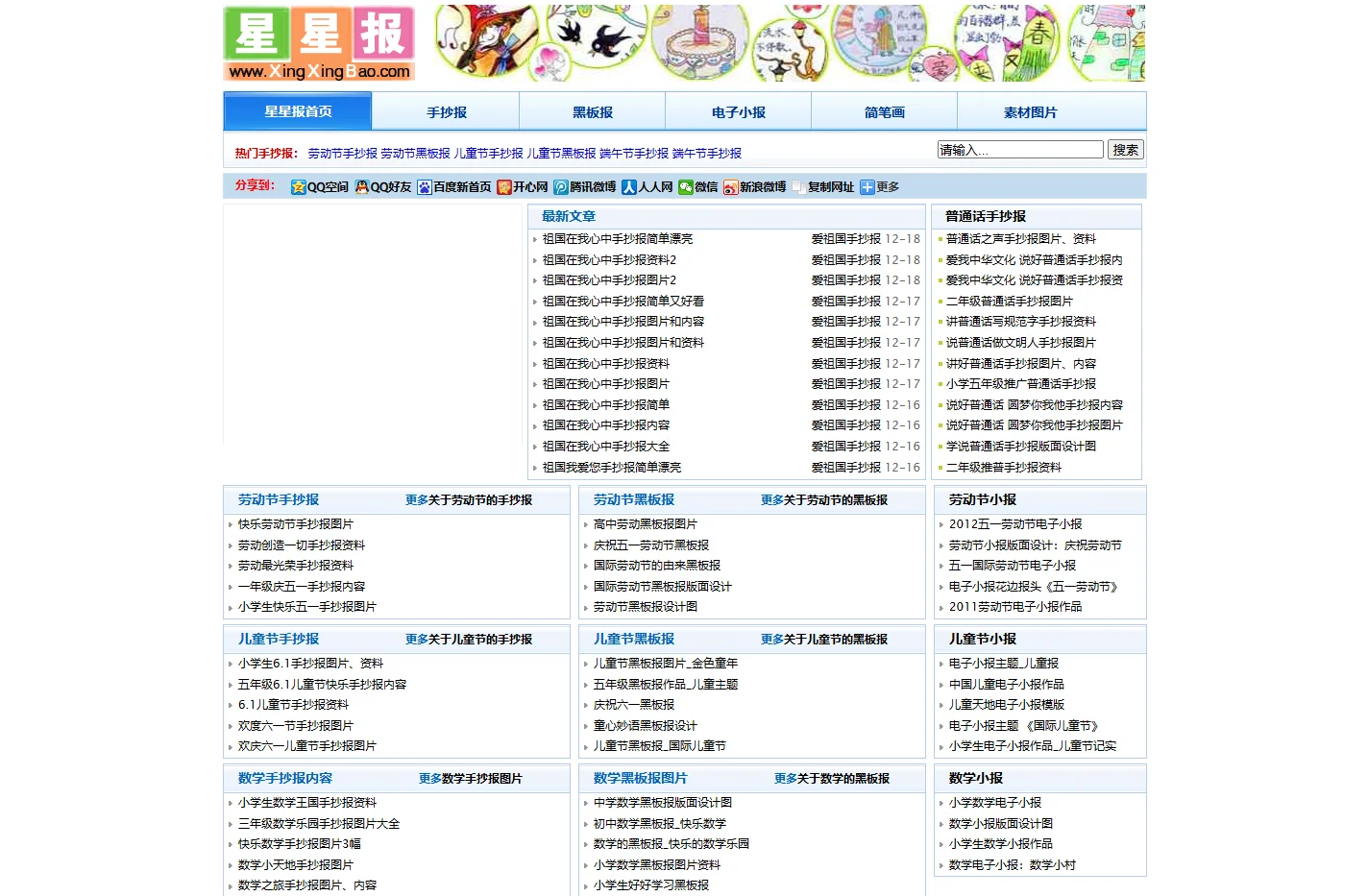Share to 新浪微博 icon
Screen dimensions: 1368x896
coord(731,187)
